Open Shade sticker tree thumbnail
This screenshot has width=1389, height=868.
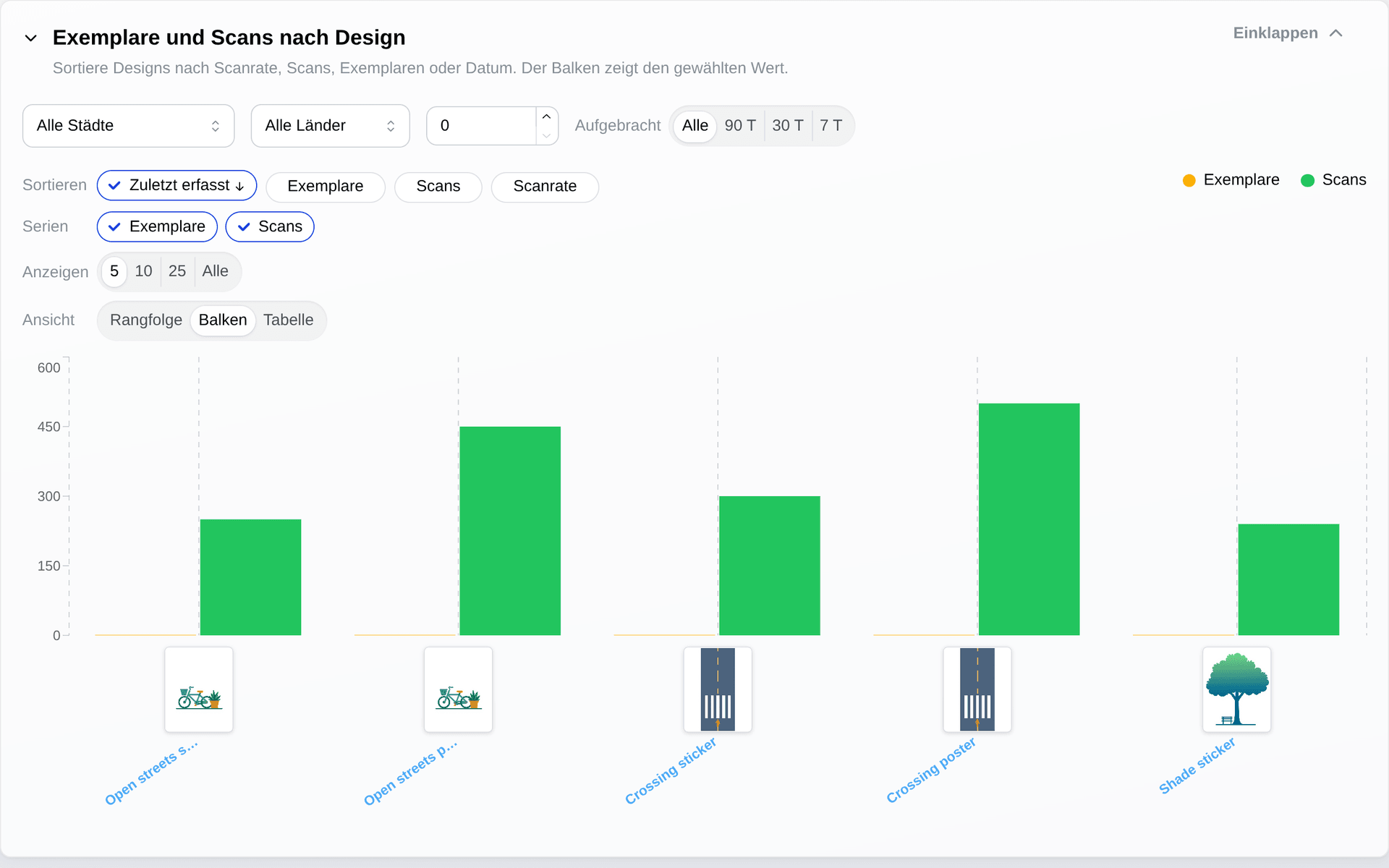pyautogui.click(x=1237, y=689)
